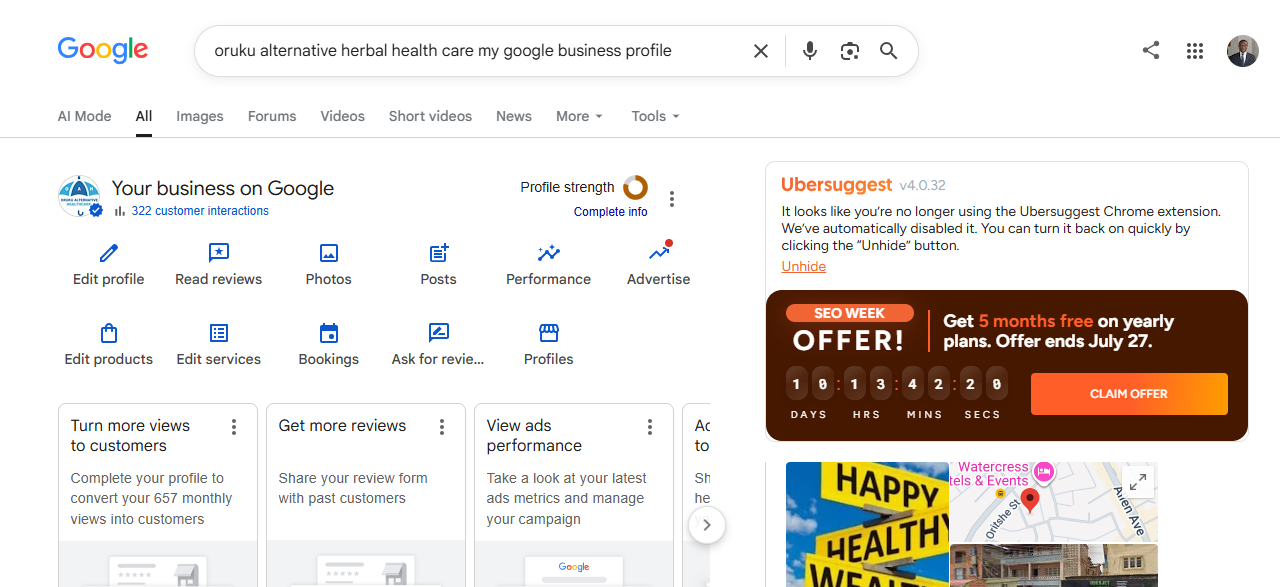Click the share icon in header
The image size is (1280, 587).
[x=1151, y=50]
